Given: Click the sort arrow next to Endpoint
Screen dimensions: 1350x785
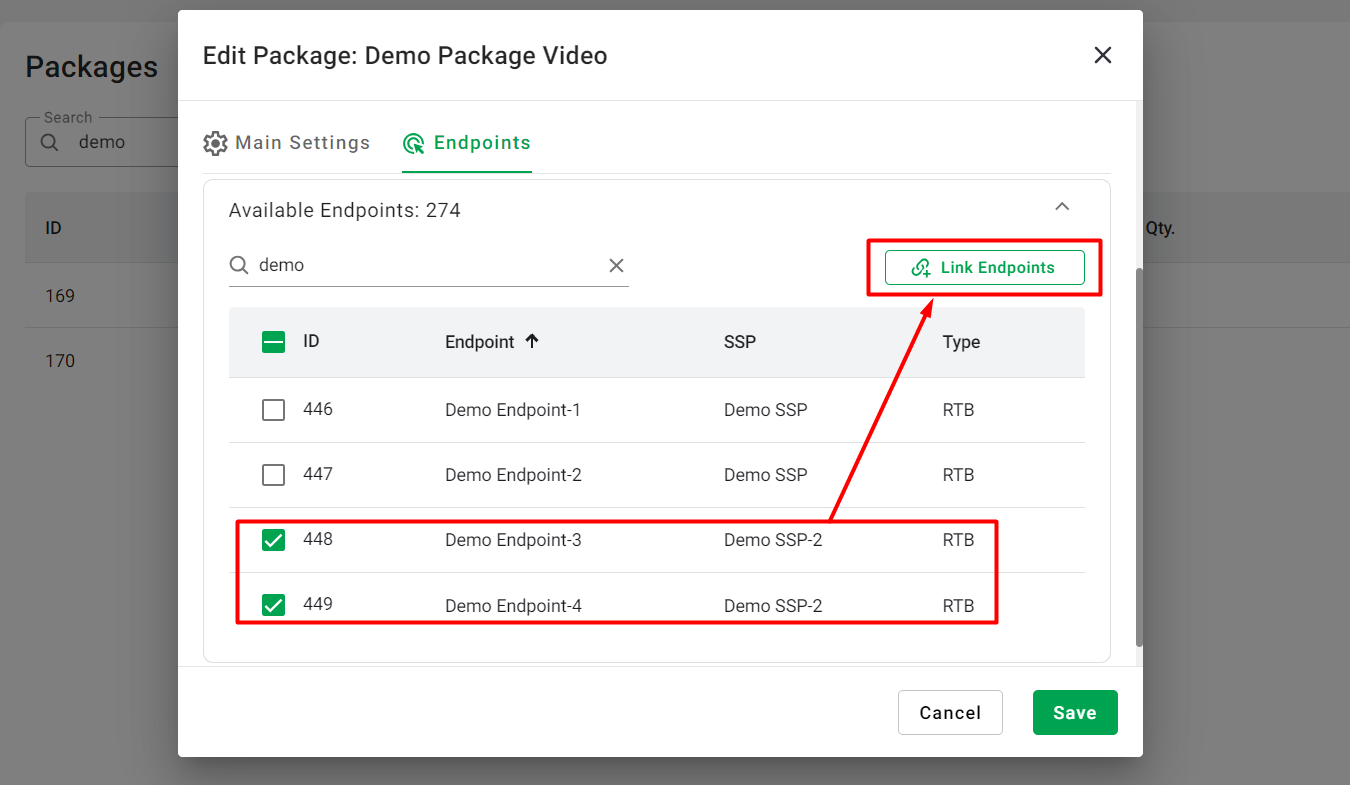Looking at the screenshot, I should coord(532,341).
